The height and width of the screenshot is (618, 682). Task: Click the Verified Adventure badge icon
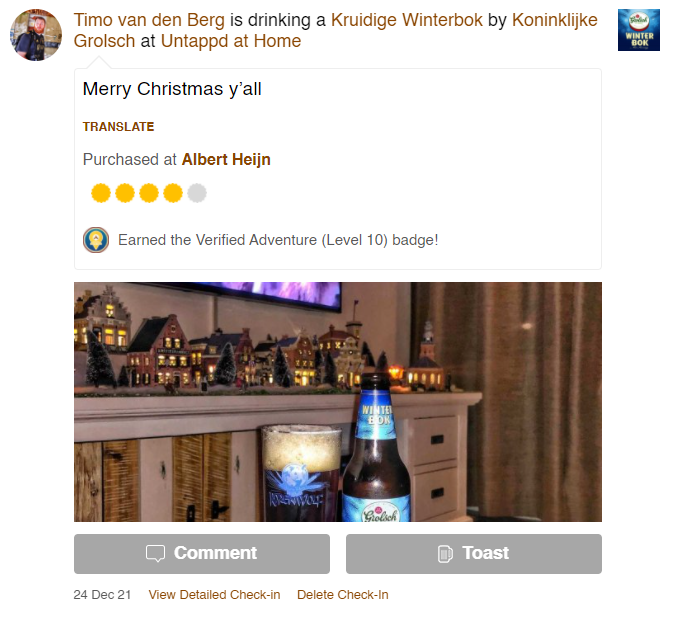(96, 240)
